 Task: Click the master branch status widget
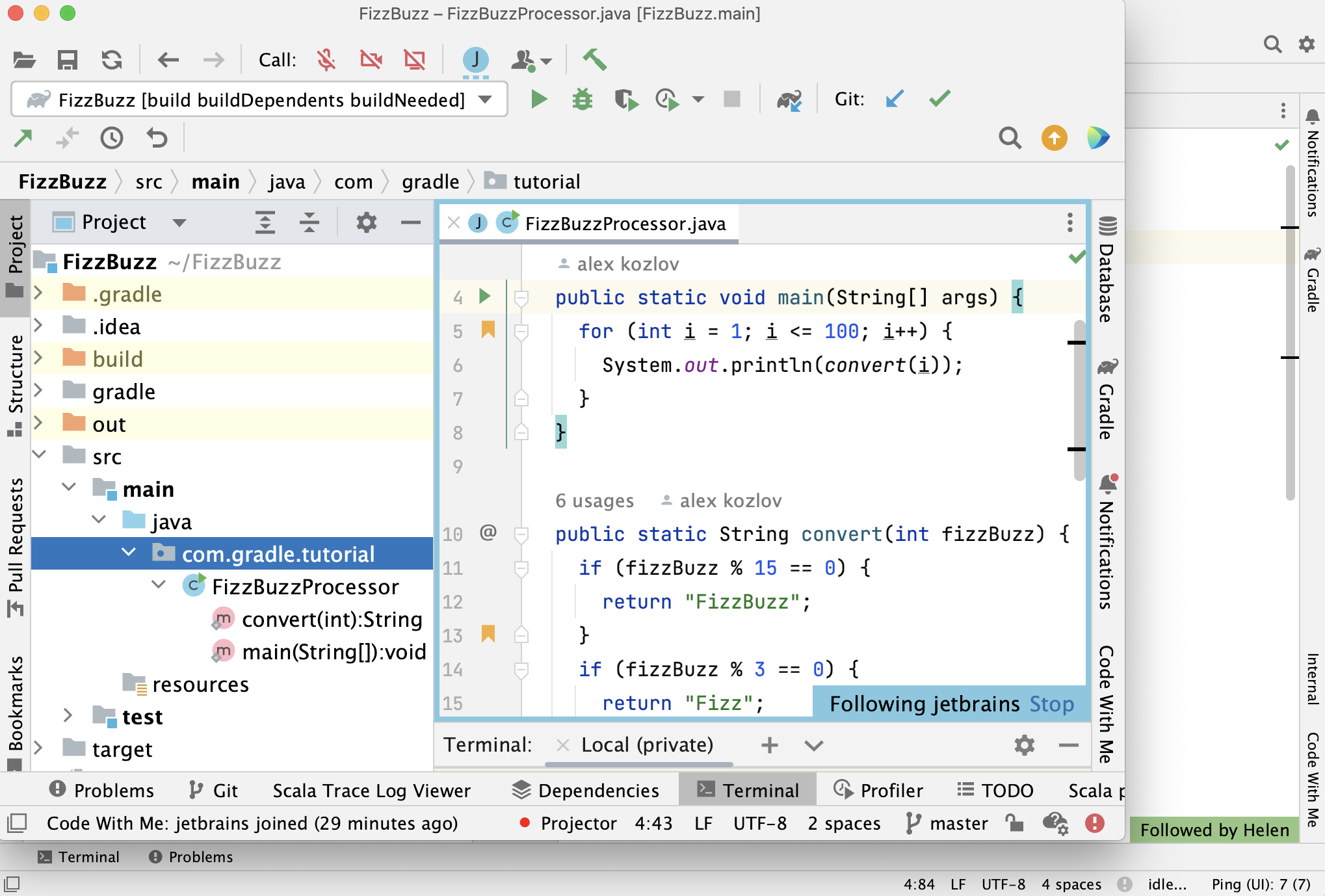[947, 824]
